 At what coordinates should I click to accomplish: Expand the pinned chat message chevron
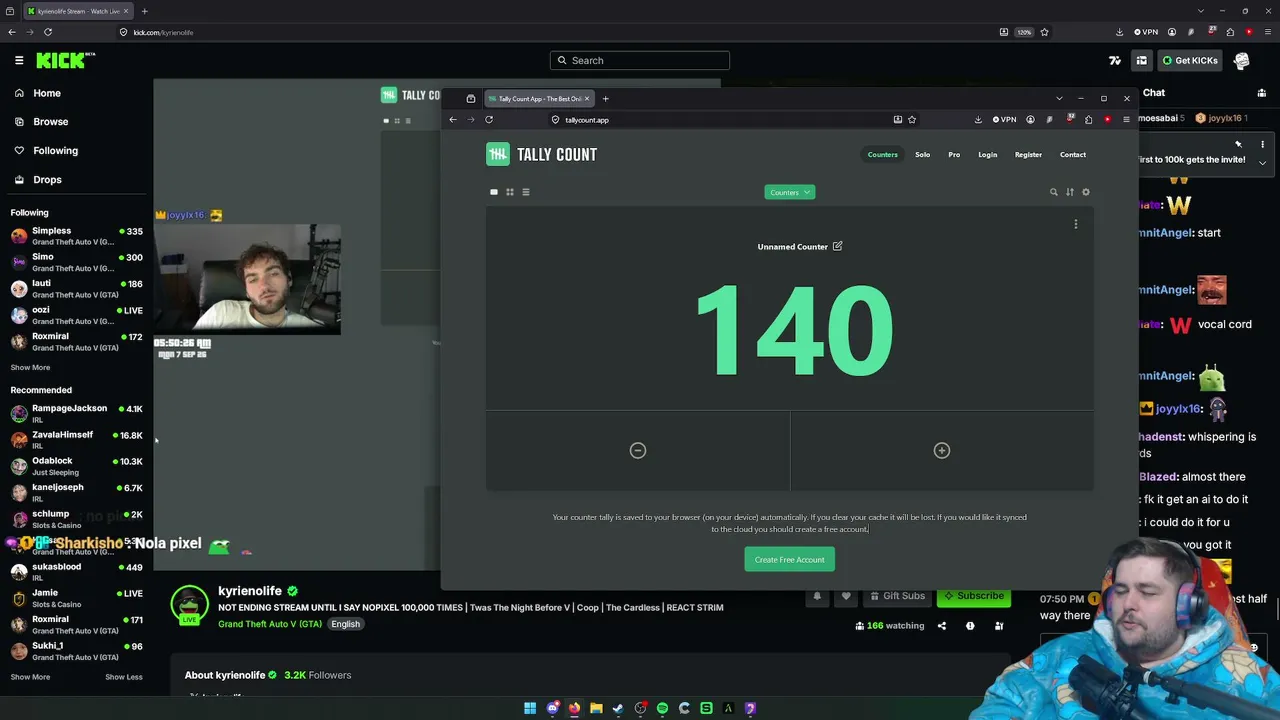(1262, 162)
